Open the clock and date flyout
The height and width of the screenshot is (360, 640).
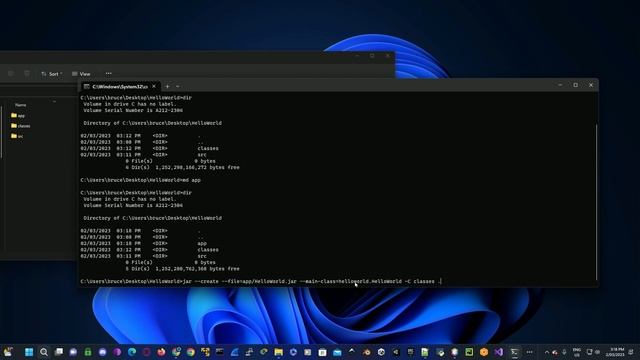pyautogui.click(x=616, y=352)
